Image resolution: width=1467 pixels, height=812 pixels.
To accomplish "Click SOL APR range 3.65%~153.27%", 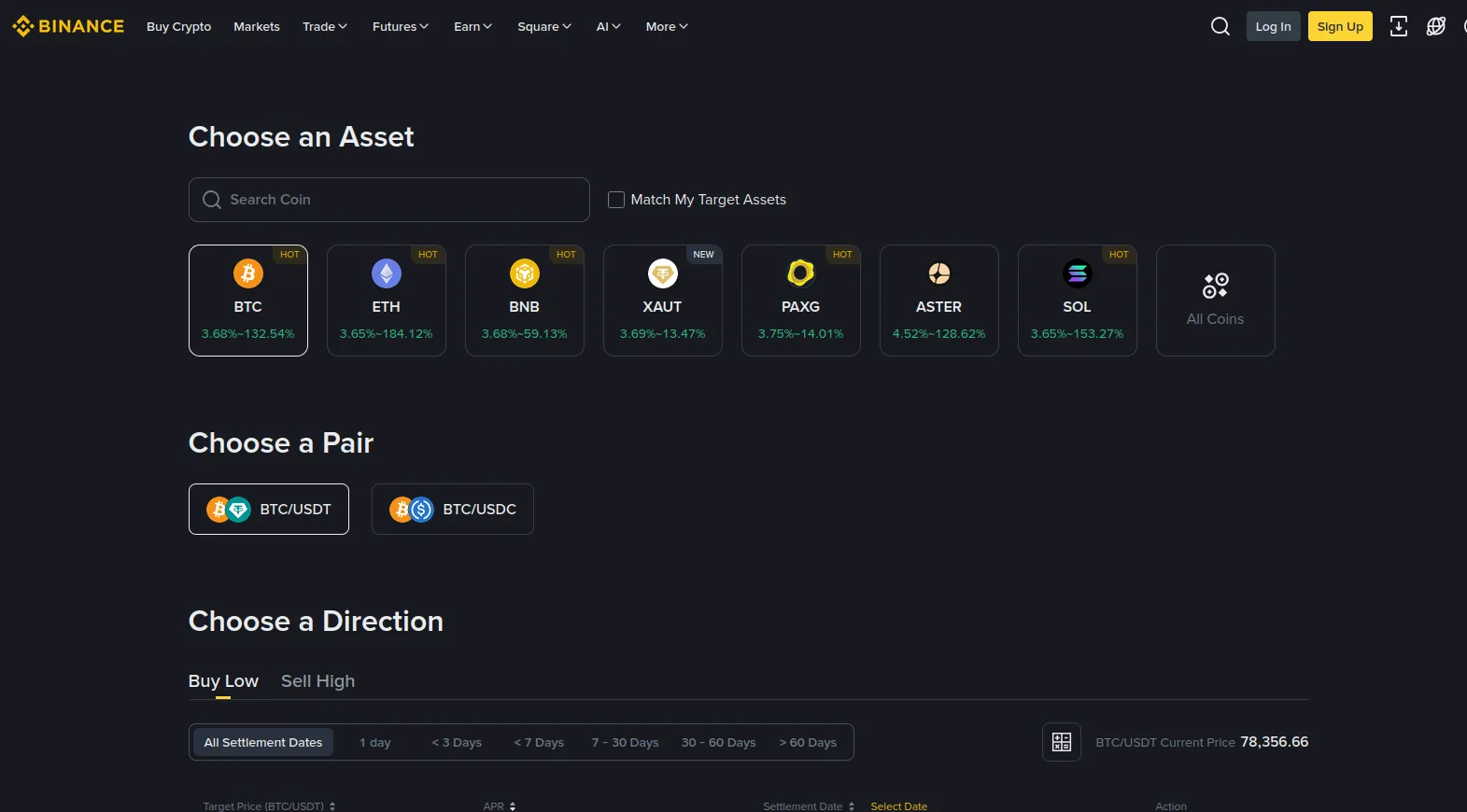I will tap(1078, 334).
